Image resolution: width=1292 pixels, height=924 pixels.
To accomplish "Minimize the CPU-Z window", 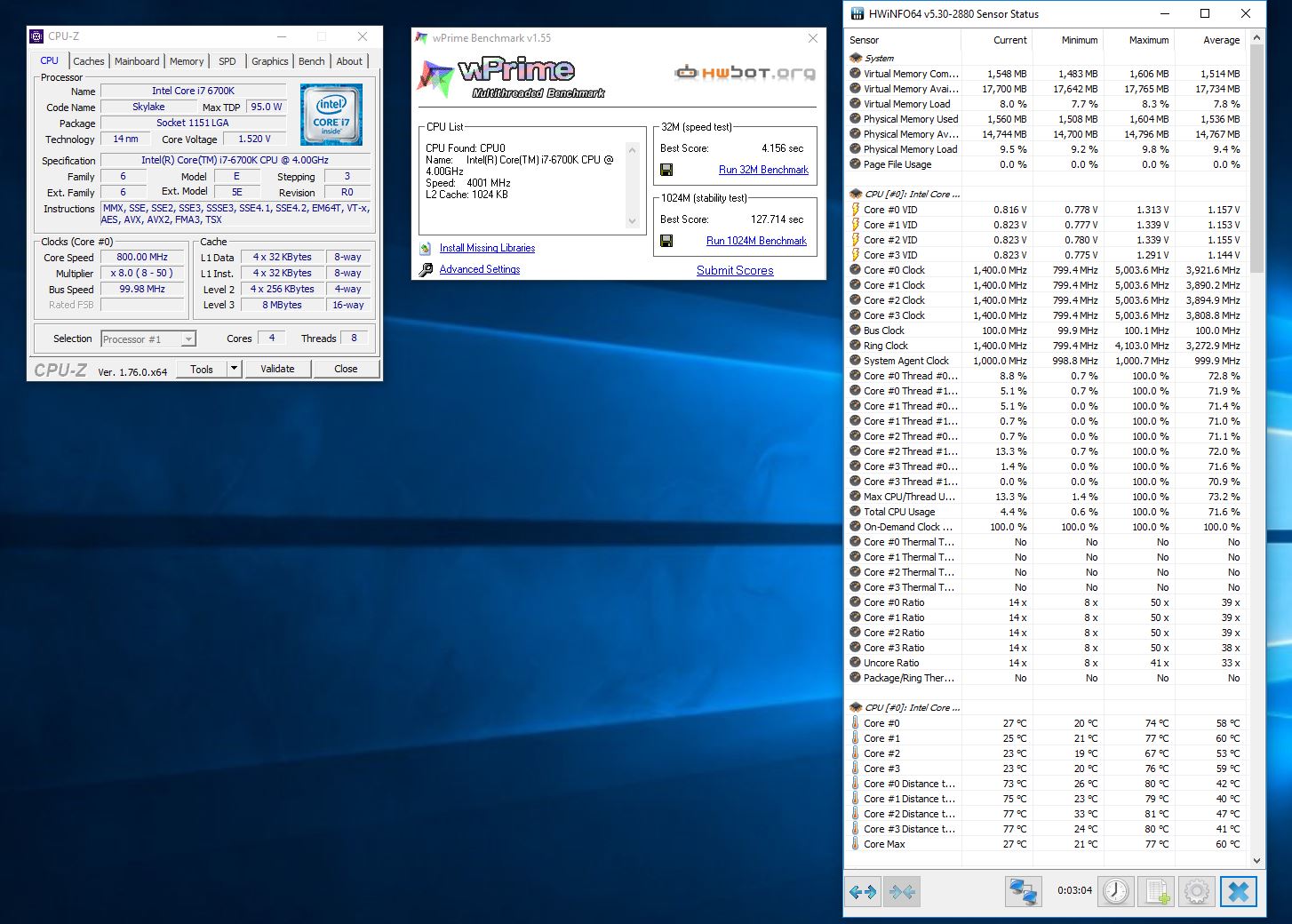I will point(282,36).
